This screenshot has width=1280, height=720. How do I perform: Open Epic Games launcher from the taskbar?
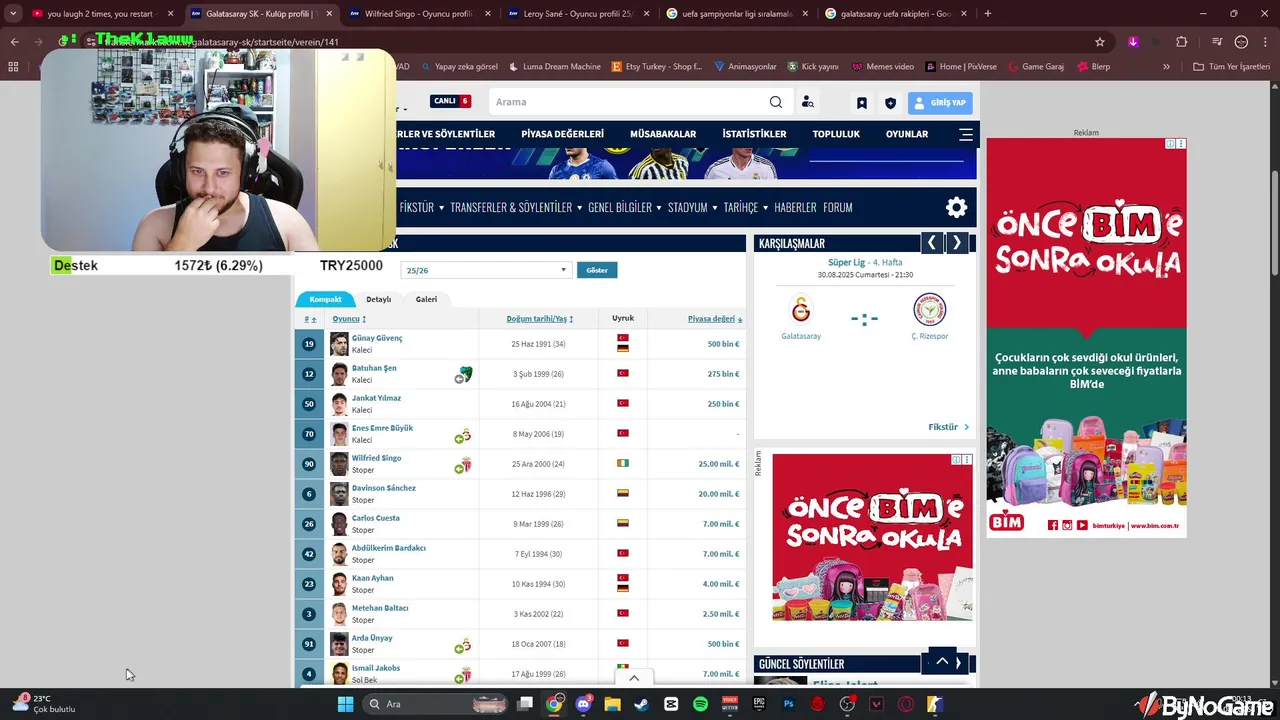pyautogui.click(x=759, y=704)
